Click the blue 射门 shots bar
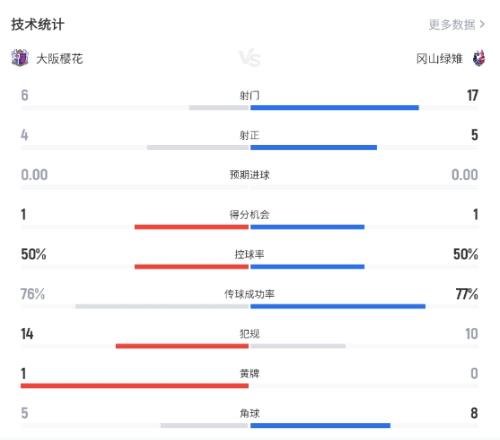Viewport: 500px width, 440px height. [x=335, y=108]
